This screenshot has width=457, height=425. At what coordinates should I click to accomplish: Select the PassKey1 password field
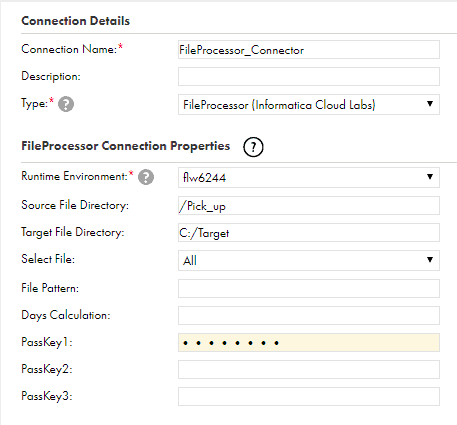(x=309, y=342)
